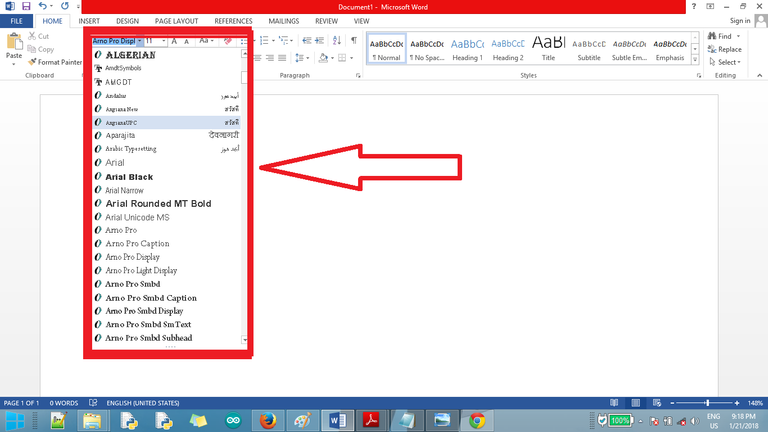Viewport: 768px width, 432px height.
Task: Open Firefox from the Windows taskbar
Action: pos(267,420)
